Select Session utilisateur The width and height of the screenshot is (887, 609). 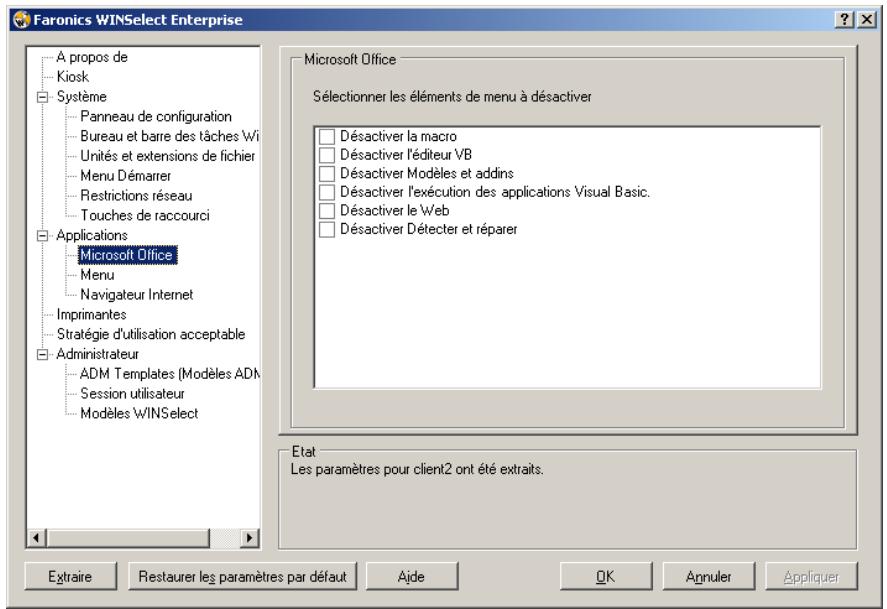click(x=132, y=394)
